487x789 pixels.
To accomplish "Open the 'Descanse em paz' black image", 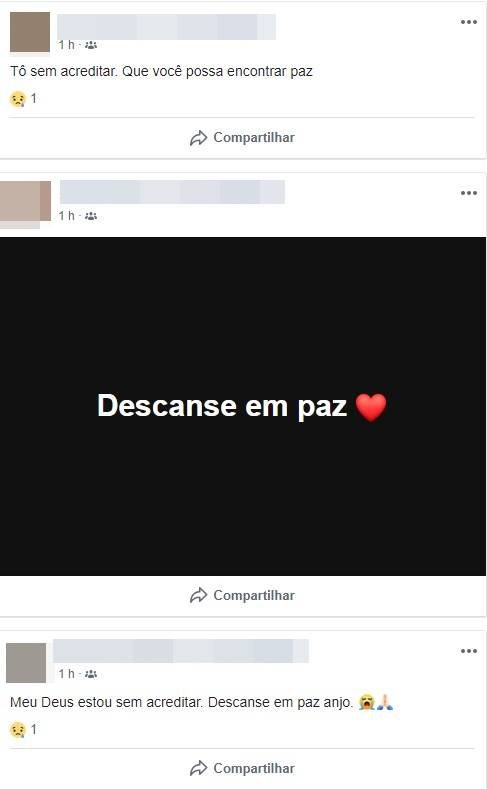I will coord(243,406).
